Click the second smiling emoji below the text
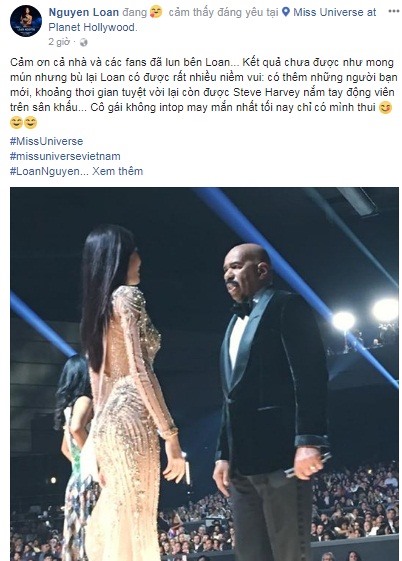This screenshot has width=402, height=561. point(30,122)
